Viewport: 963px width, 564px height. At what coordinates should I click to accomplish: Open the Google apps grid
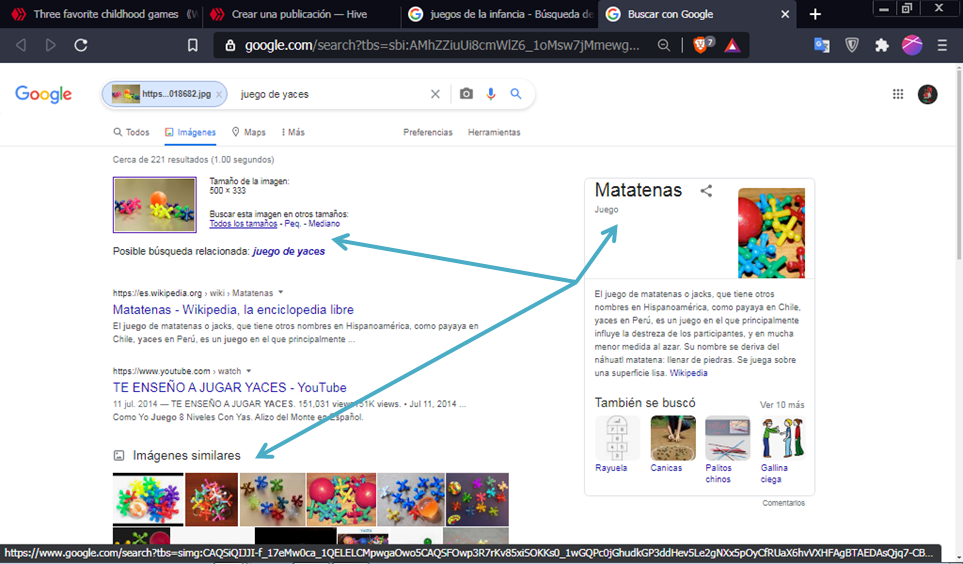click(x=898, y=94)
